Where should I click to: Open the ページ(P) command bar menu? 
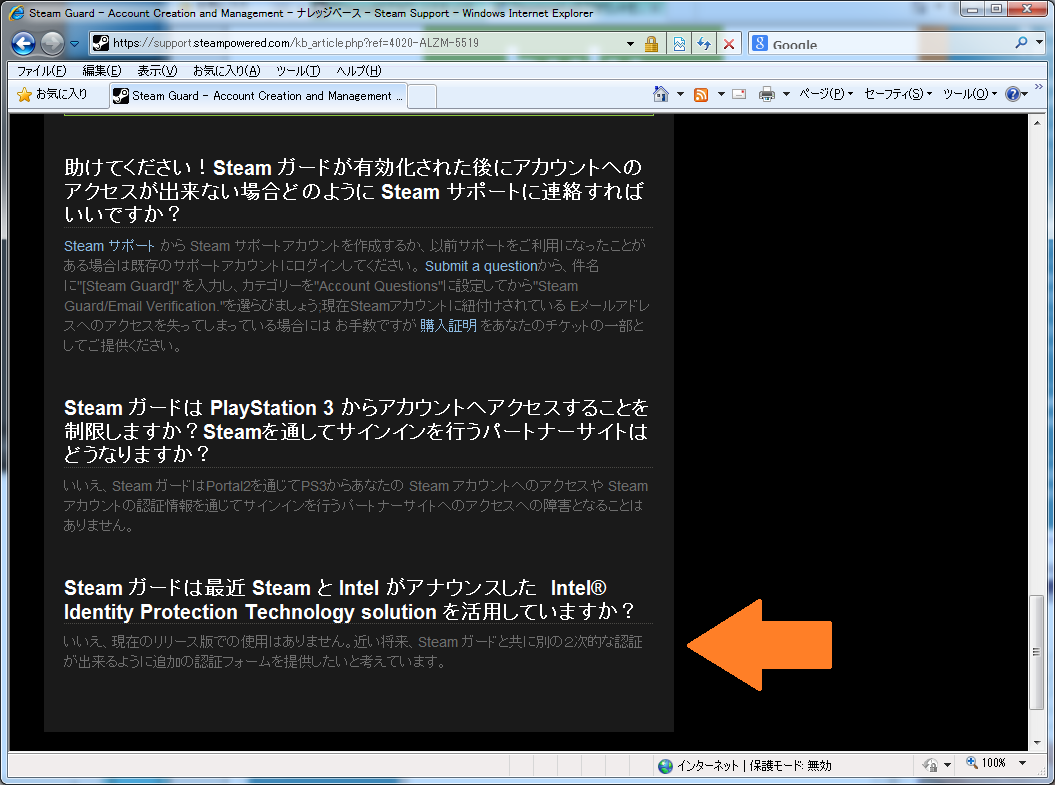(x=826, y=94)
